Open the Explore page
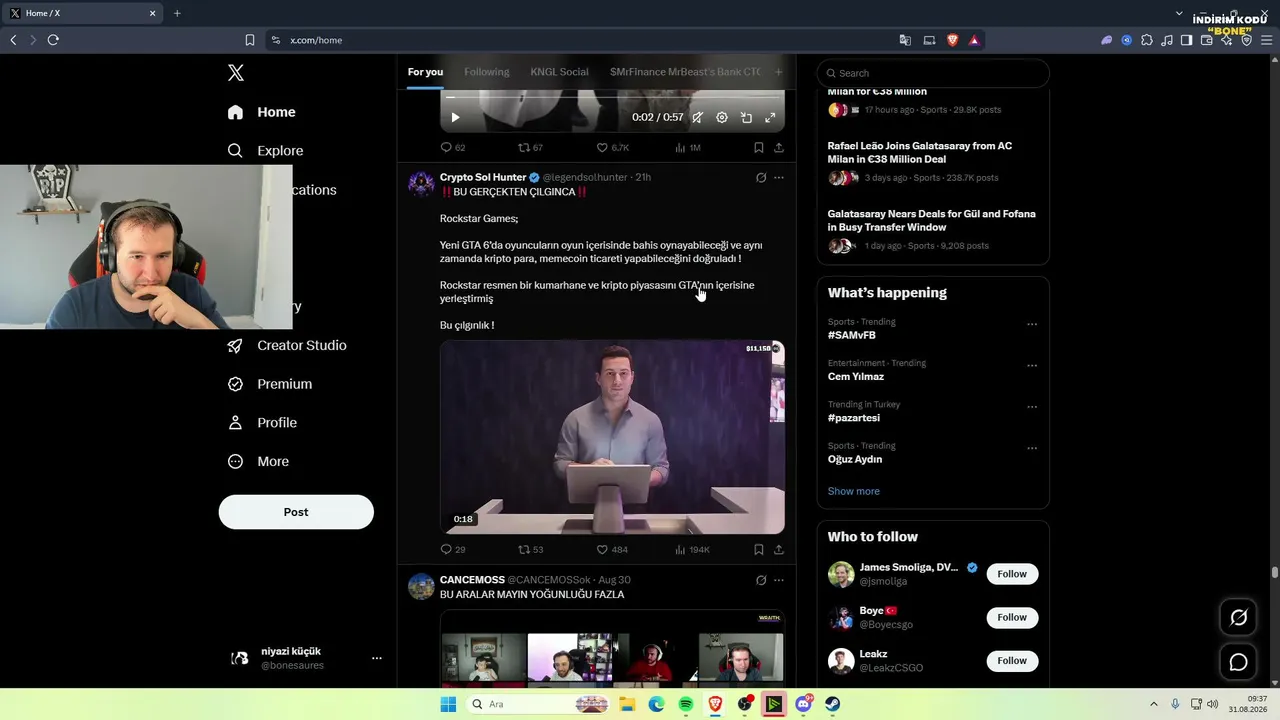Image resolution: width=1280 pixels, height=720 pixels. tap(265, 151)
